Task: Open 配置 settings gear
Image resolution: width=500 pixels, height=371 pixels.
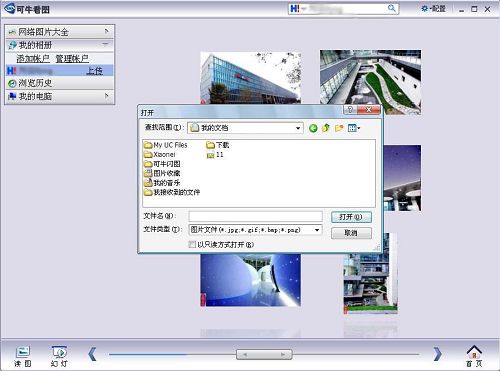Action: [433, 9]
